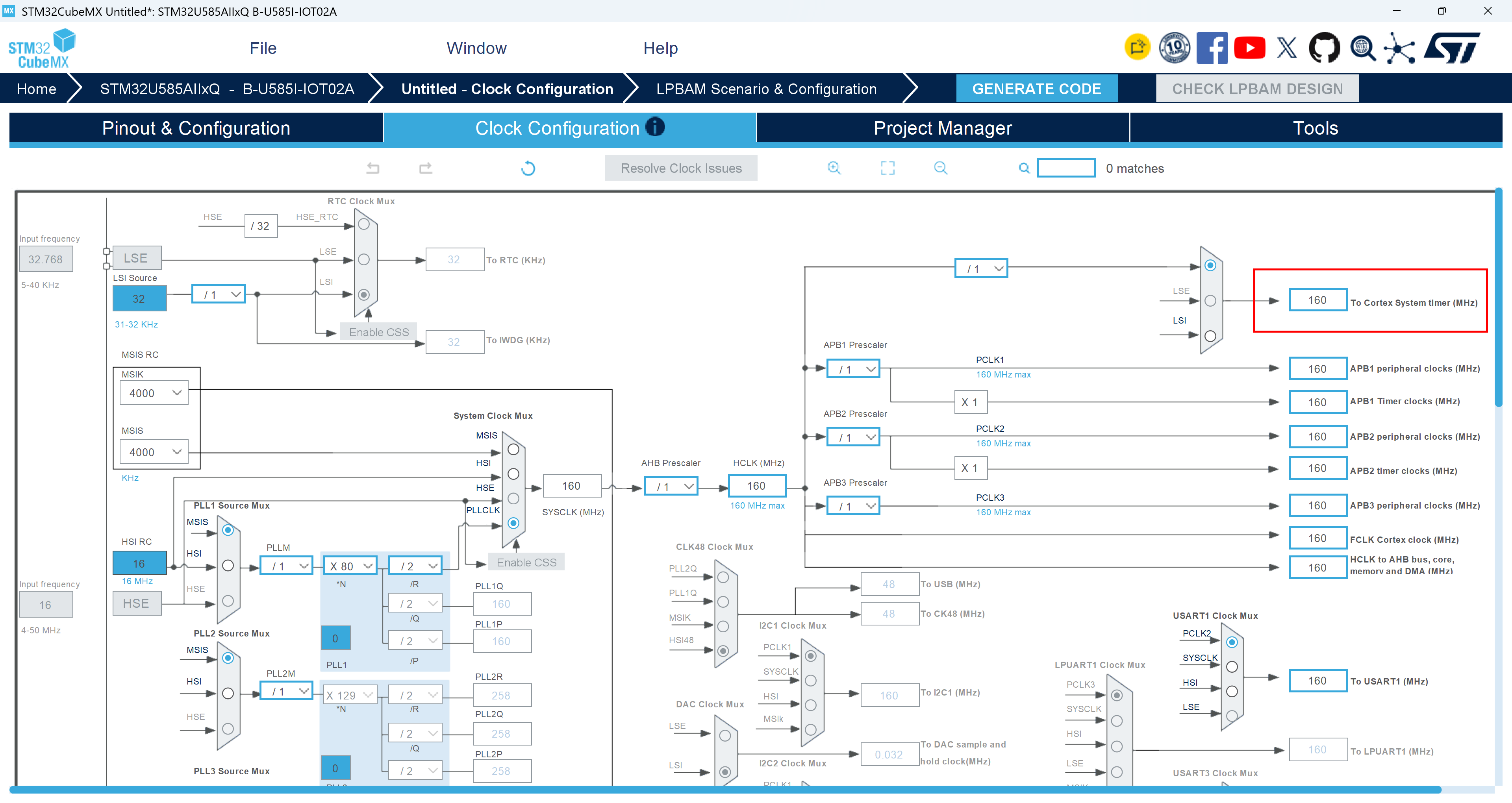Click the reset clock configuration icon
The image size is (1512, 803).
pyautogui.click(x=528, y=168)
